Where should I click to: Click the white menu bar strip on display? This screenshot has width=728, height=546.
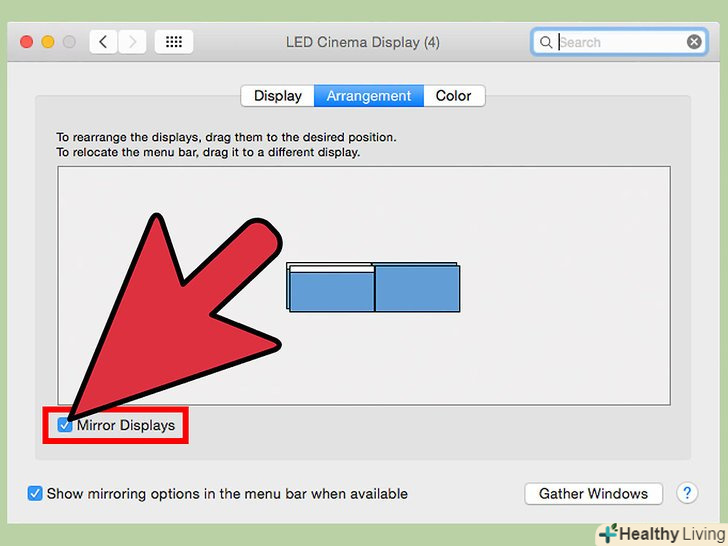pos(332,269)
